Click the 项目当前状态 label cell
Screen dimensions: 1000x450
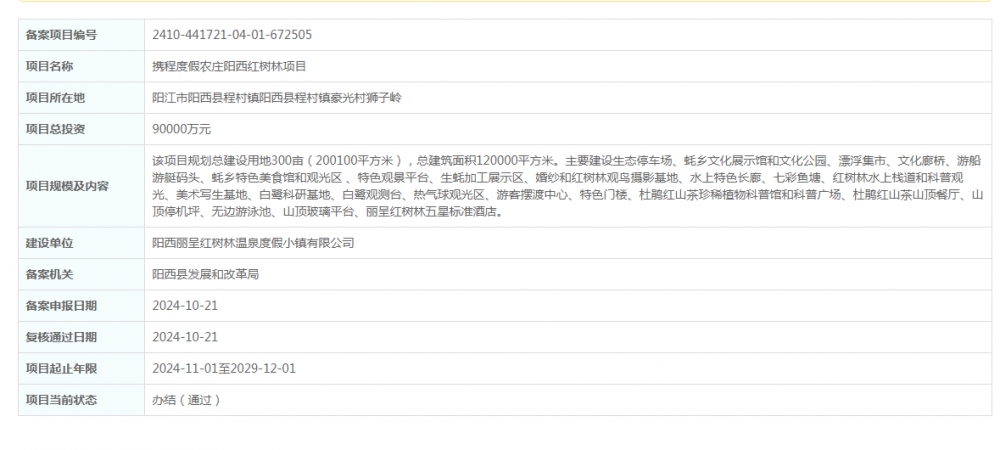[82, 400]
